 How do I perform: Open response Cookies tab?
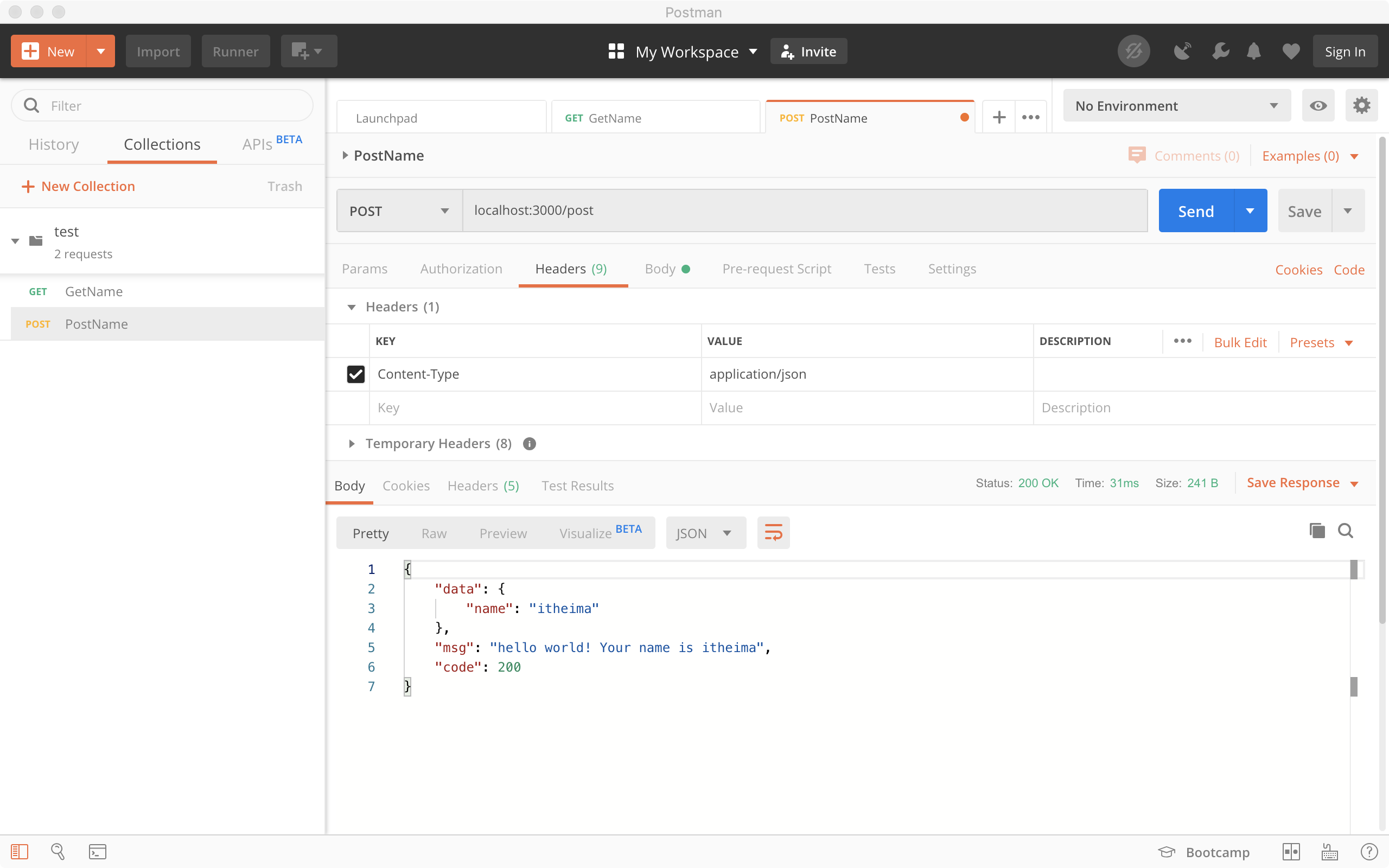click(406, 486)
